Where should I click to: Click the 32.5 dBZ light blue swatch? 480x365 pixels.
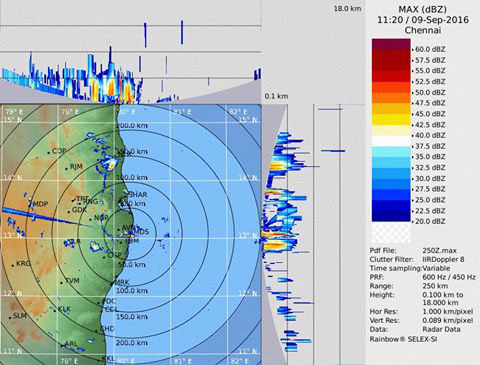(391, 162)
